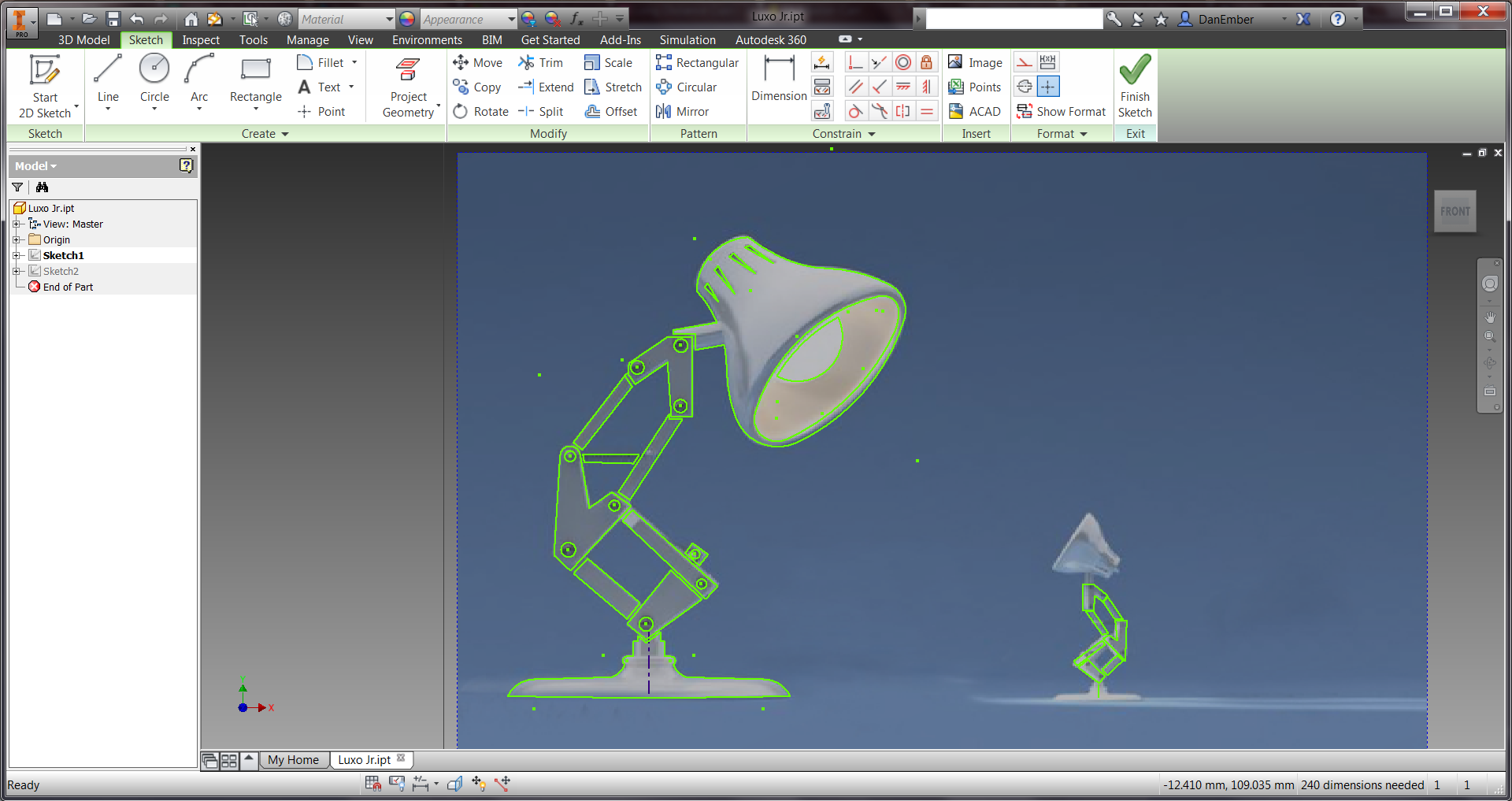
Task: Expand the Sketch1 tree node
Action: [16, 255]
